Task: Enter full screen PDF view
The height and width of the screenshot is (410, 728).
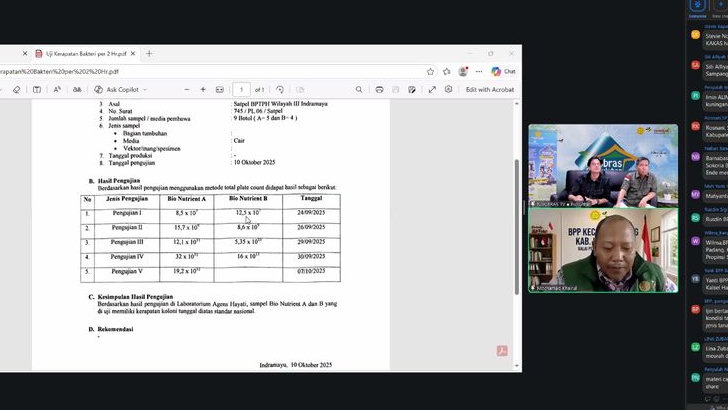Action: 432,90
